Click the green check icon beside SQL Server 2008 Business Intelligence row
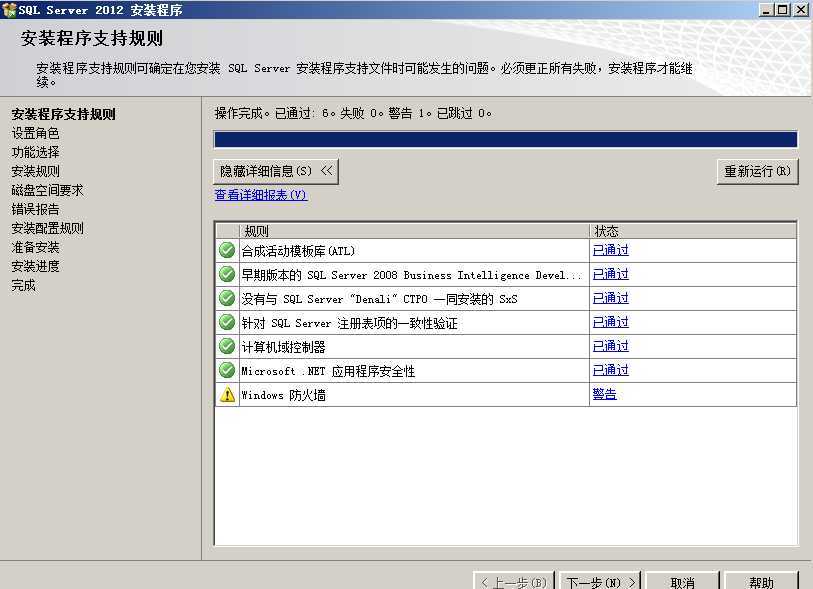The image size is (813, 589). 227,274
